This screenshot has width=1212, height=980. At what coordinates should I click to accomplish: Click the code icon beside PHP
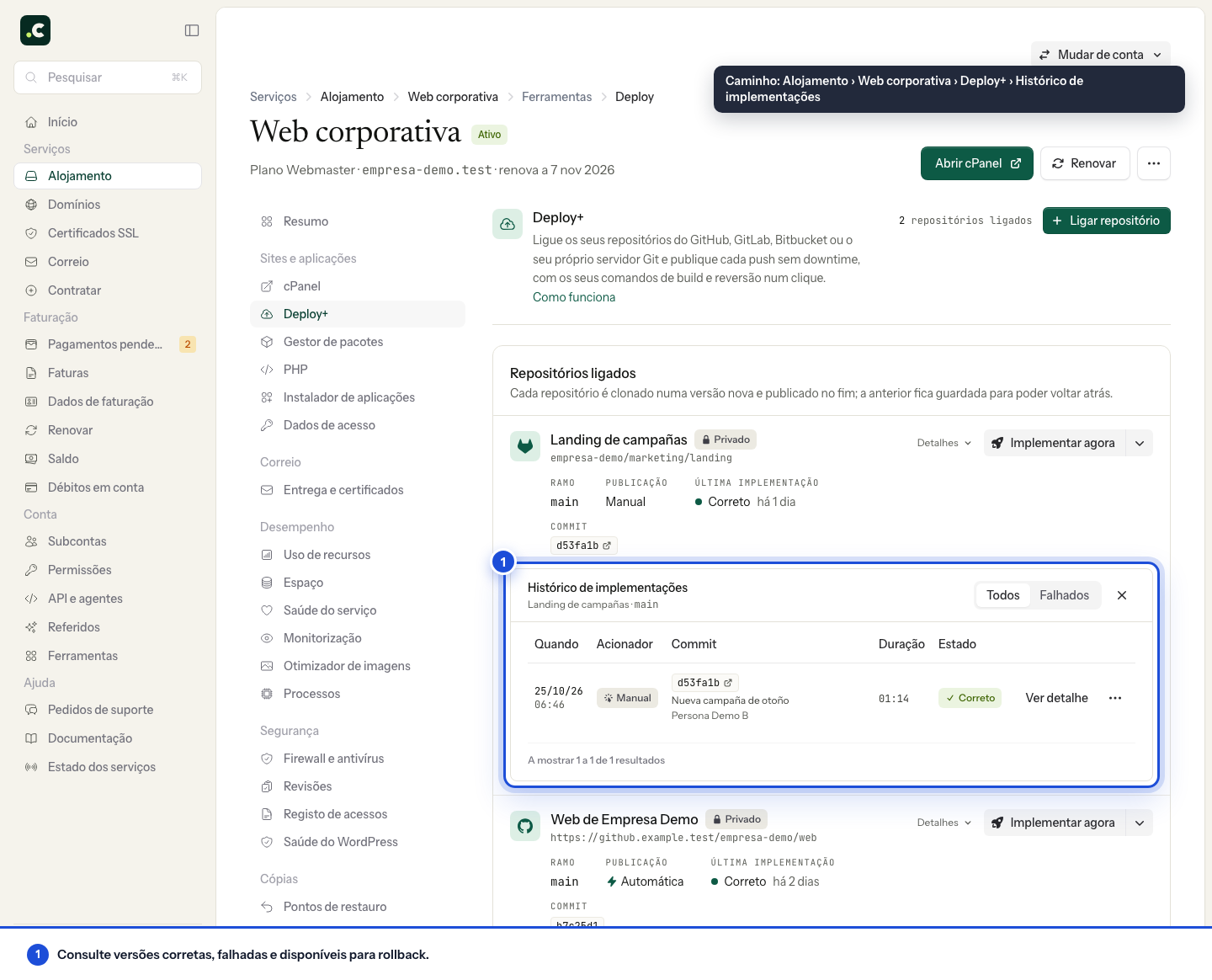coord(267,370)
